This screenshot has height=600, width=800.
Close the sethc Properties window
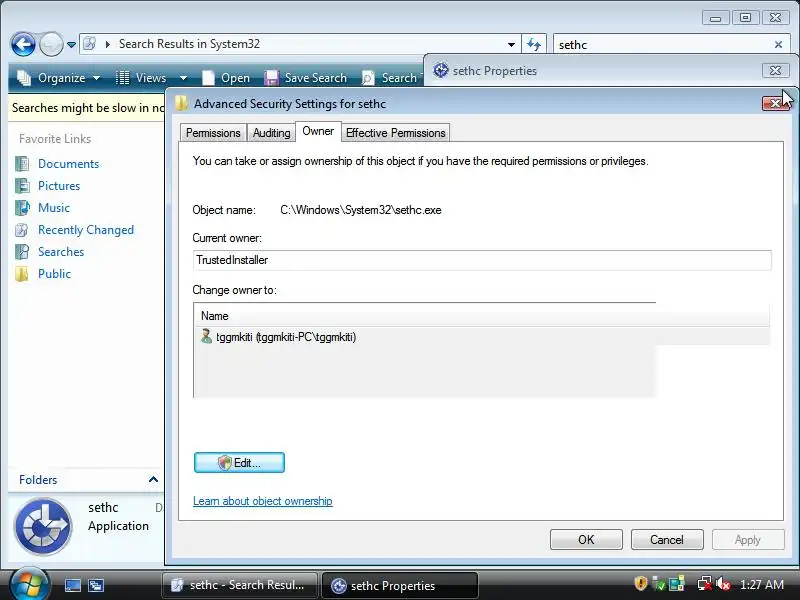pos(775,70)
